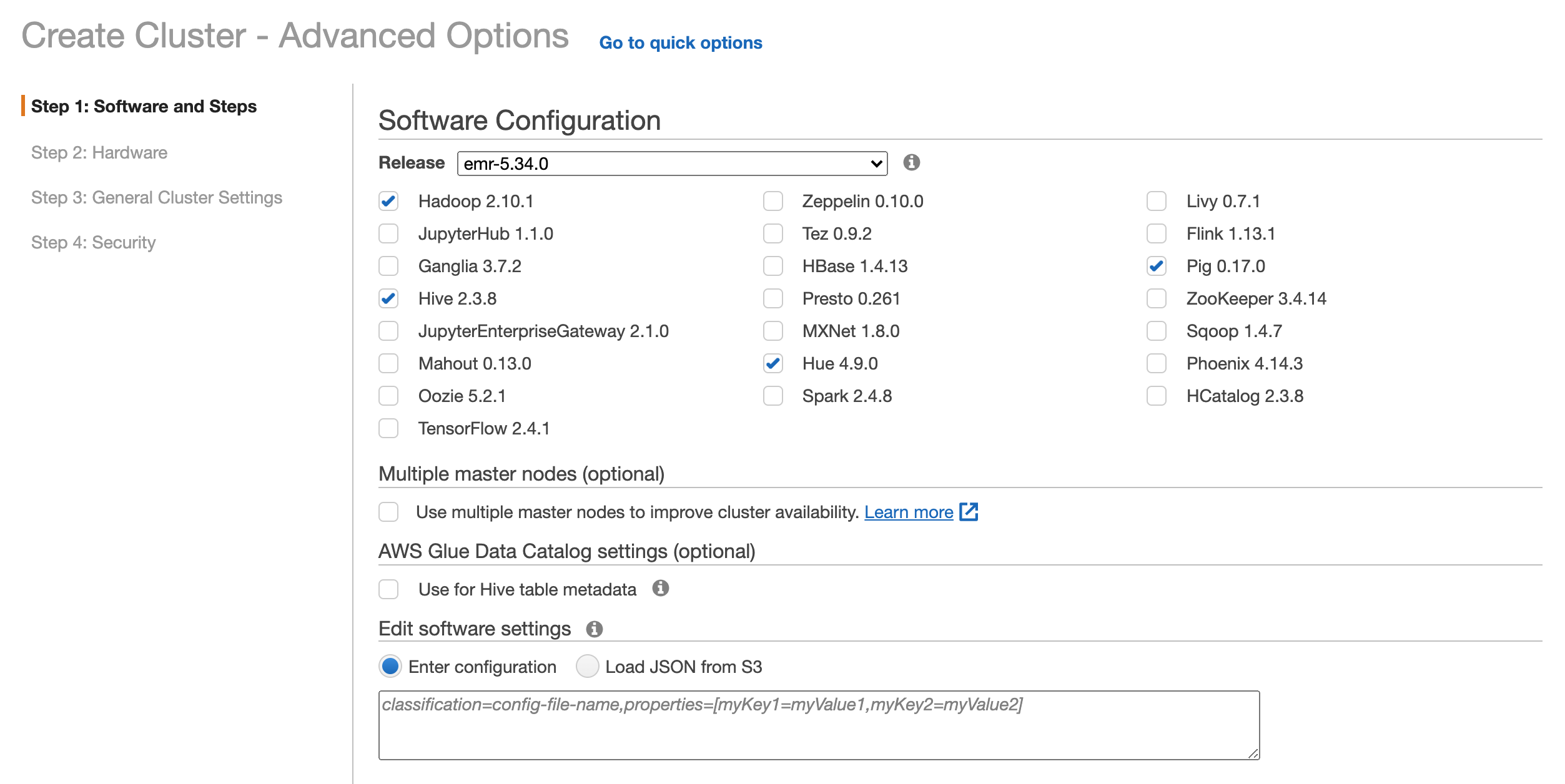The image size is (1565, 784).
Task: Uncheck Hive 2.3.8
Action: pos(388,298)
